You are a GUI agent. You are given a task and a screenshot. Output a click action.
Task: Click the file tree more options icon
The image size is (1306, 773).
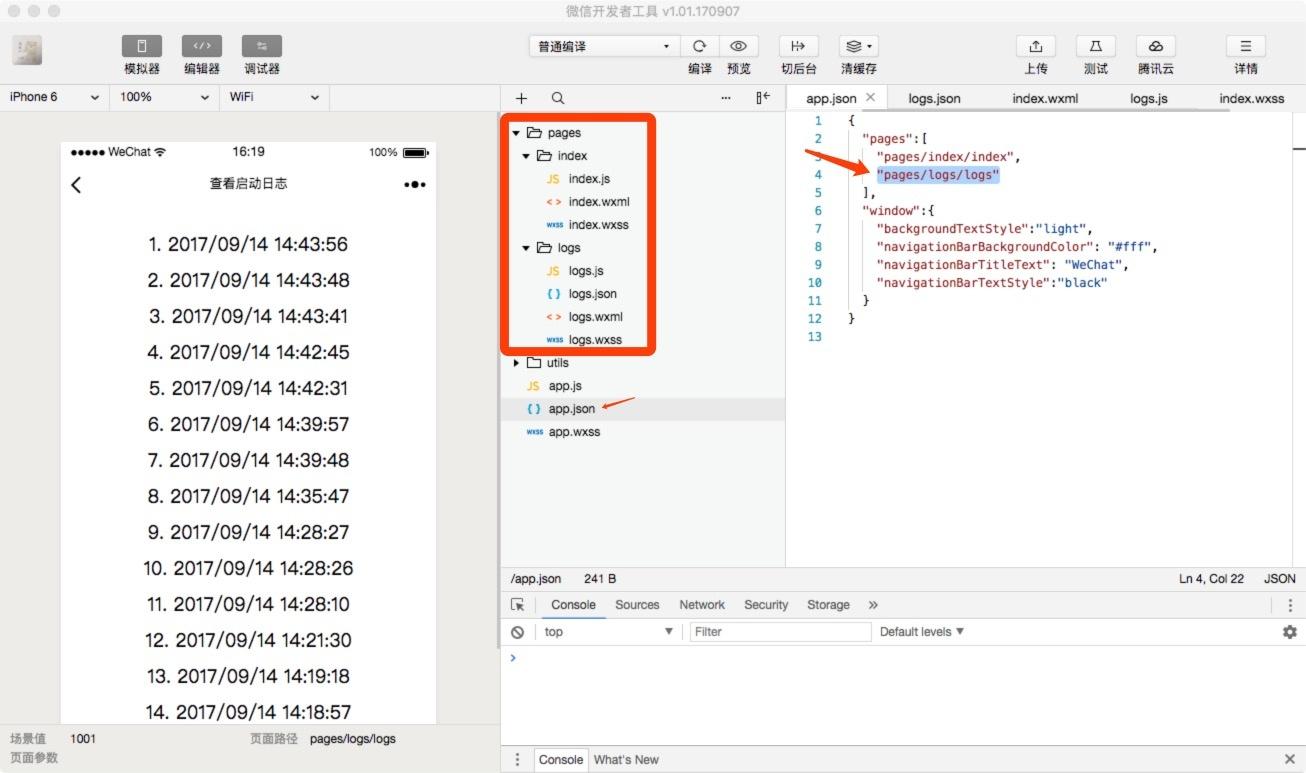(x=726, y=98)
